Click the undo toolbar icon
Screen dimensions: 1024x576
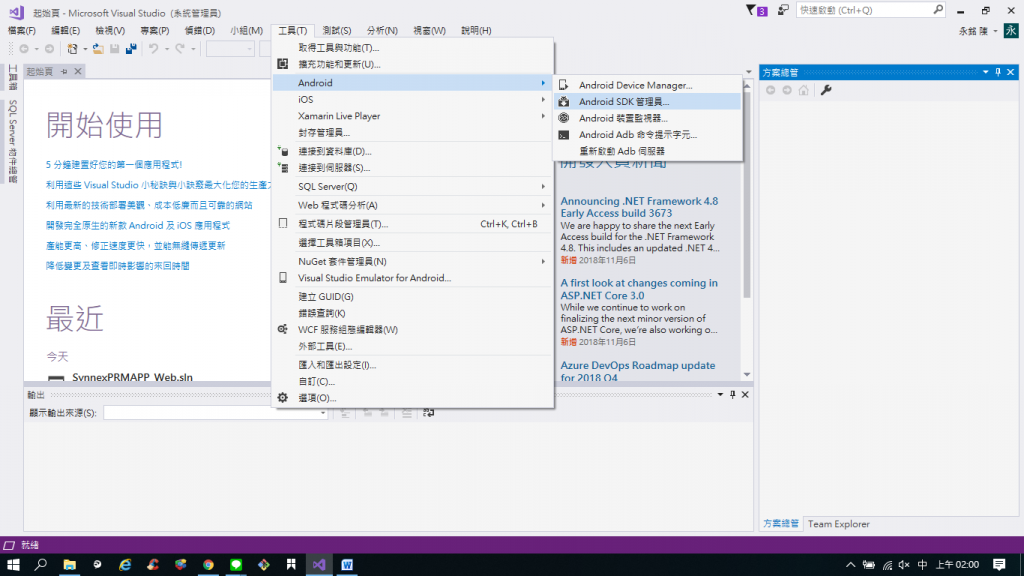point(153,49)
